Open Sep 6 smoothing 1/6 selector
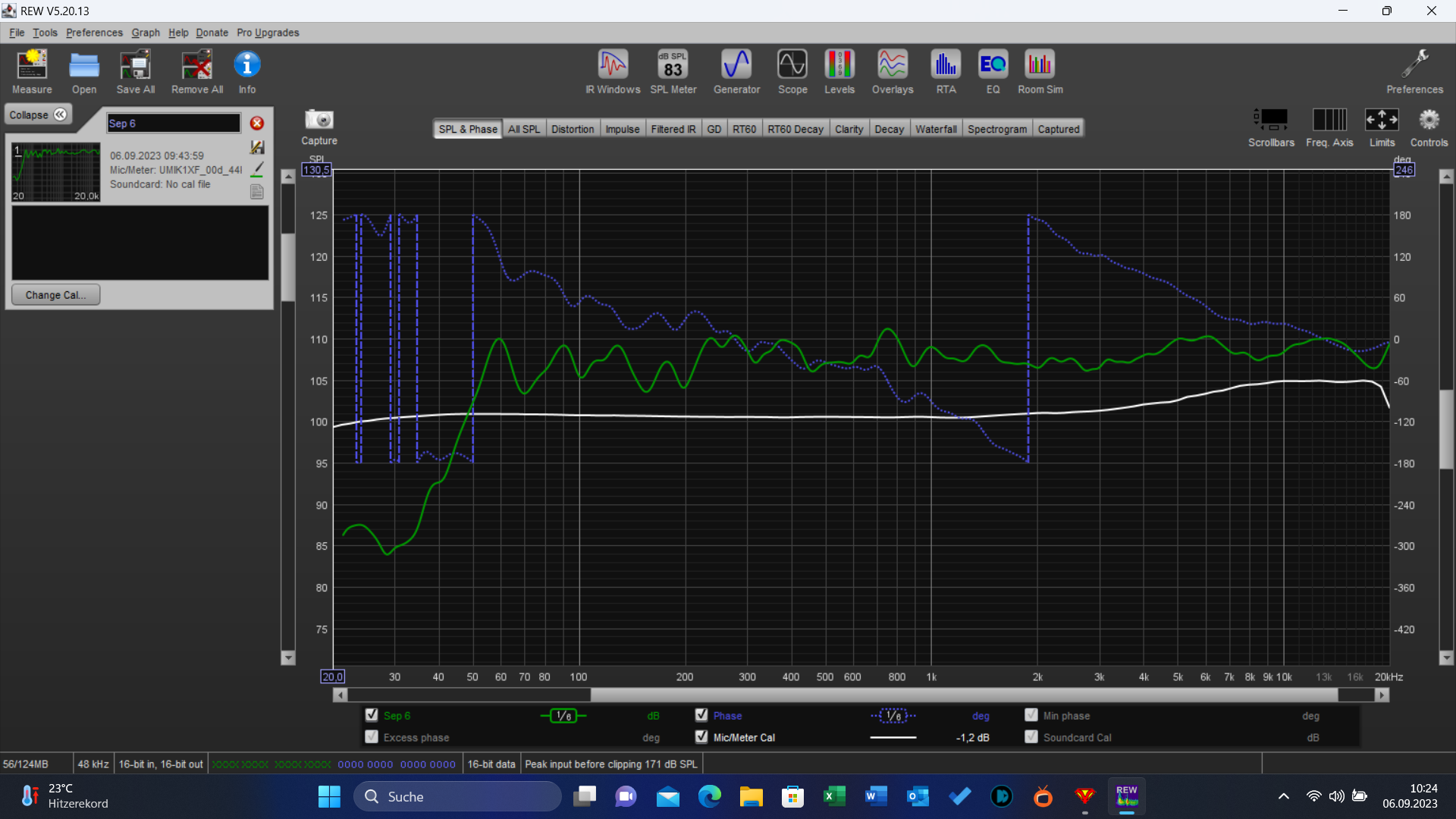The width and height of the screenshot is (1456, 819). point(563,716)
